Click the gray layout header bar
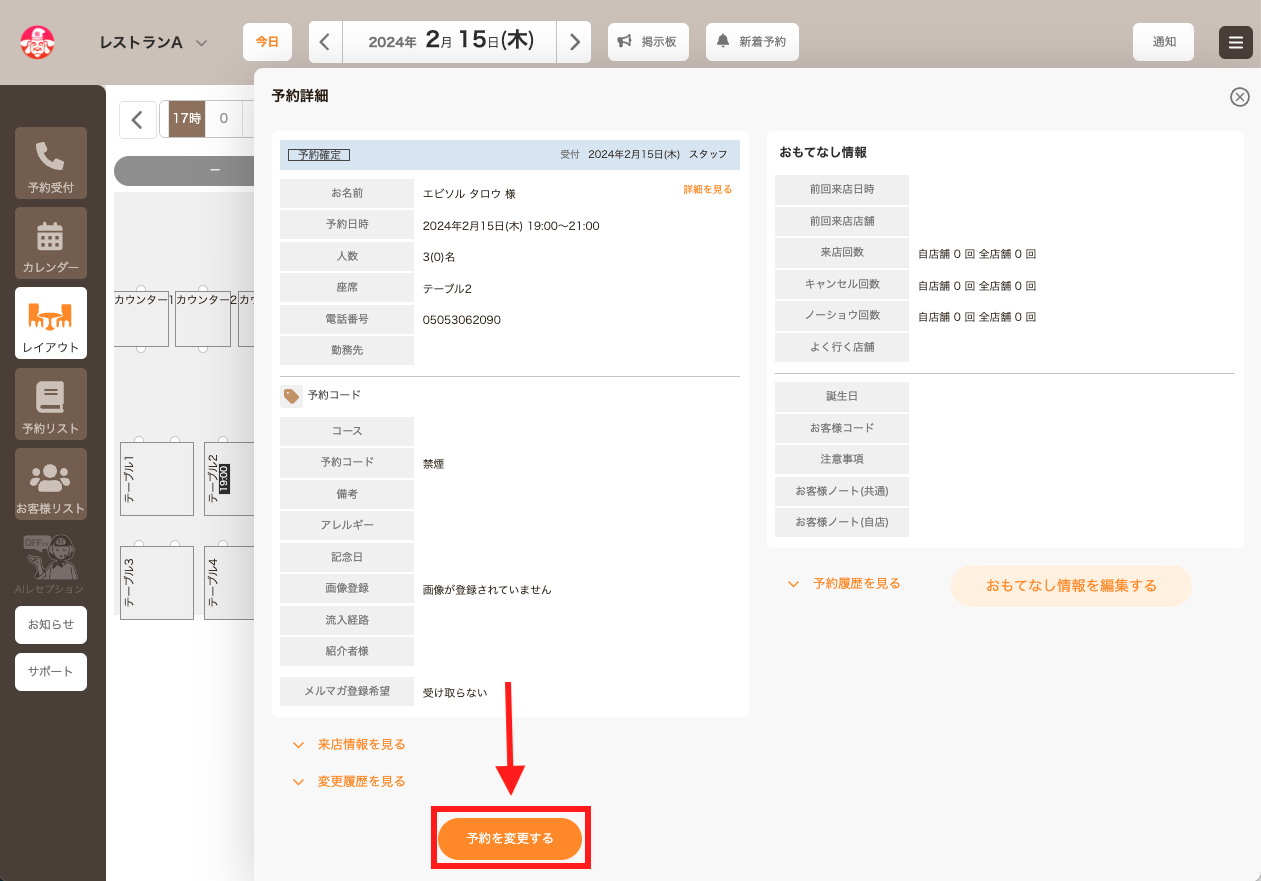This screenshot has height=881, width=1261. point(185,171)
